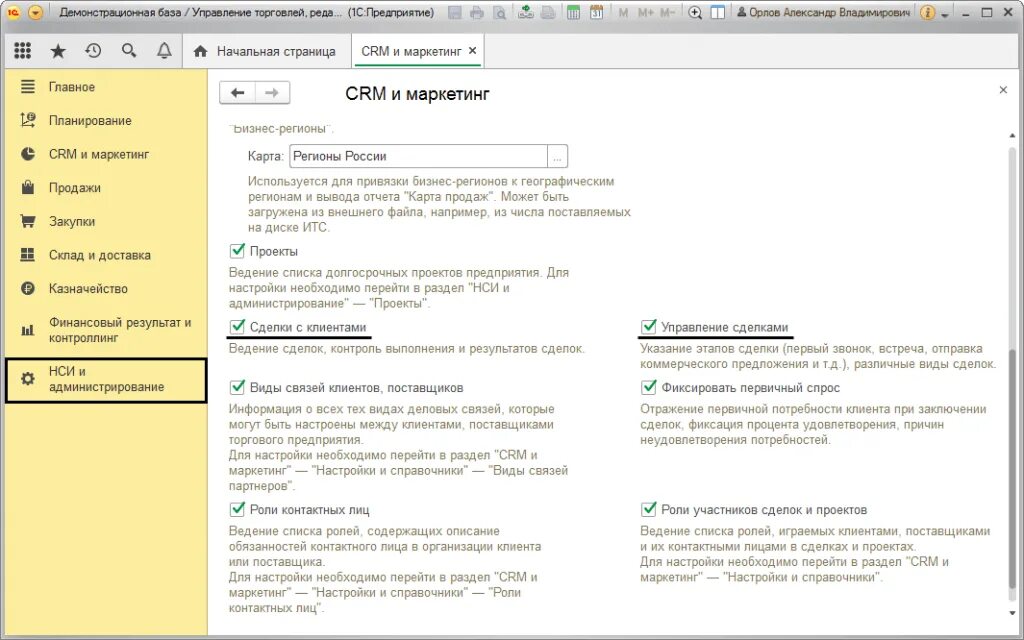1024x640 pixels.
Task: Click the scrollbar up arrow
Action: (1013, 135)
